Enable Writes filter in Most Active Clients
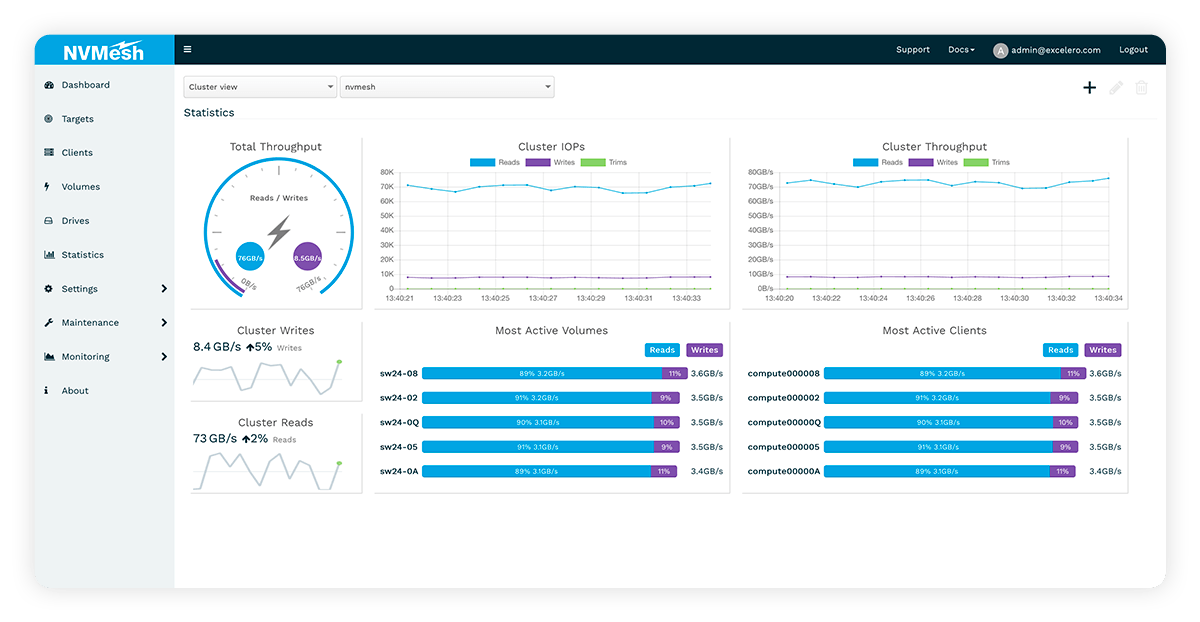The width and height of the screenshot is (1200, 622). [1102, 350]
